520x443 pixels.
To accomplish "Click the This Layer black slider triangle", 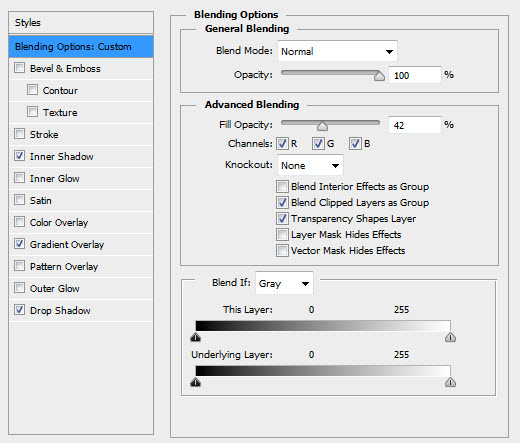I will 196,337.
